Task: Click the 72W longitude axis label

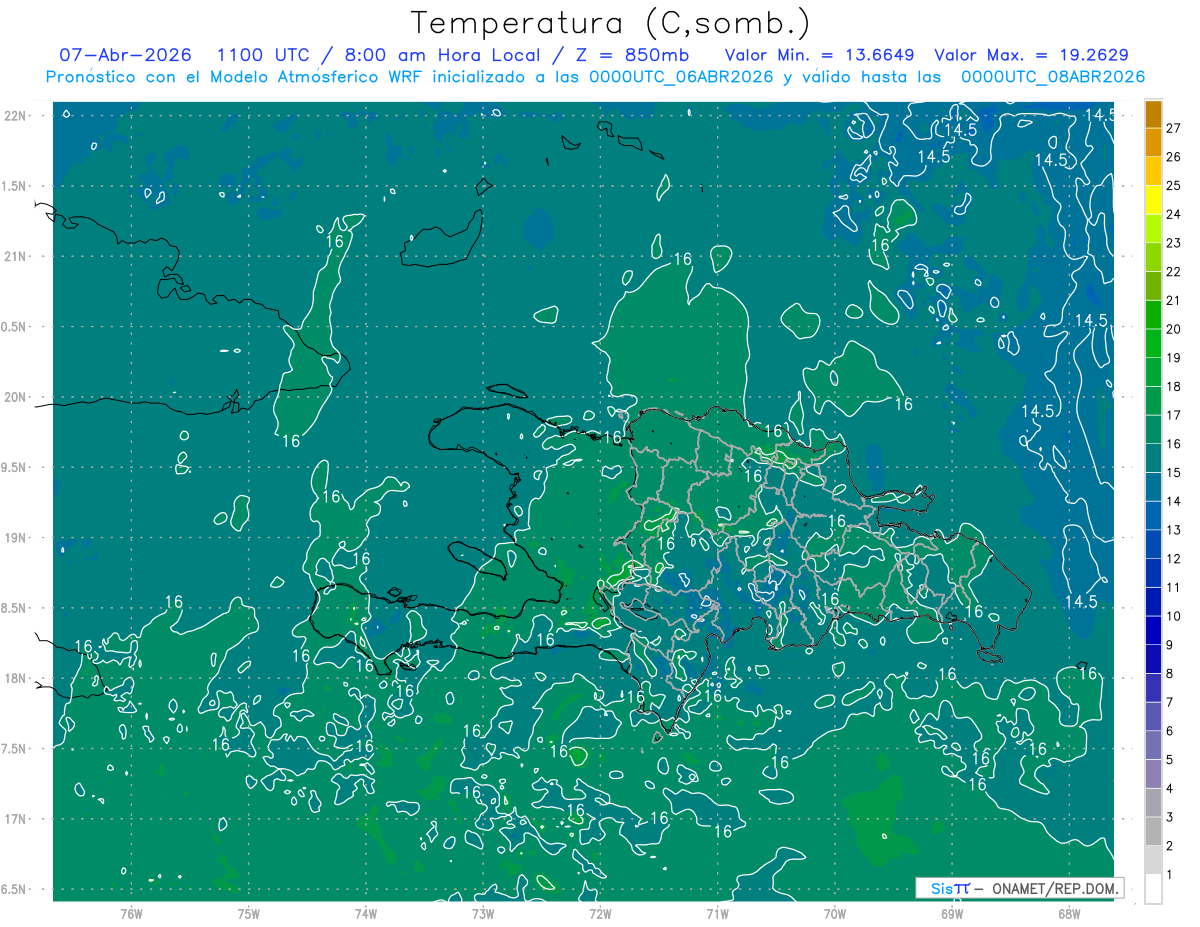Action: pyautogui.click(x=600, y=913)
